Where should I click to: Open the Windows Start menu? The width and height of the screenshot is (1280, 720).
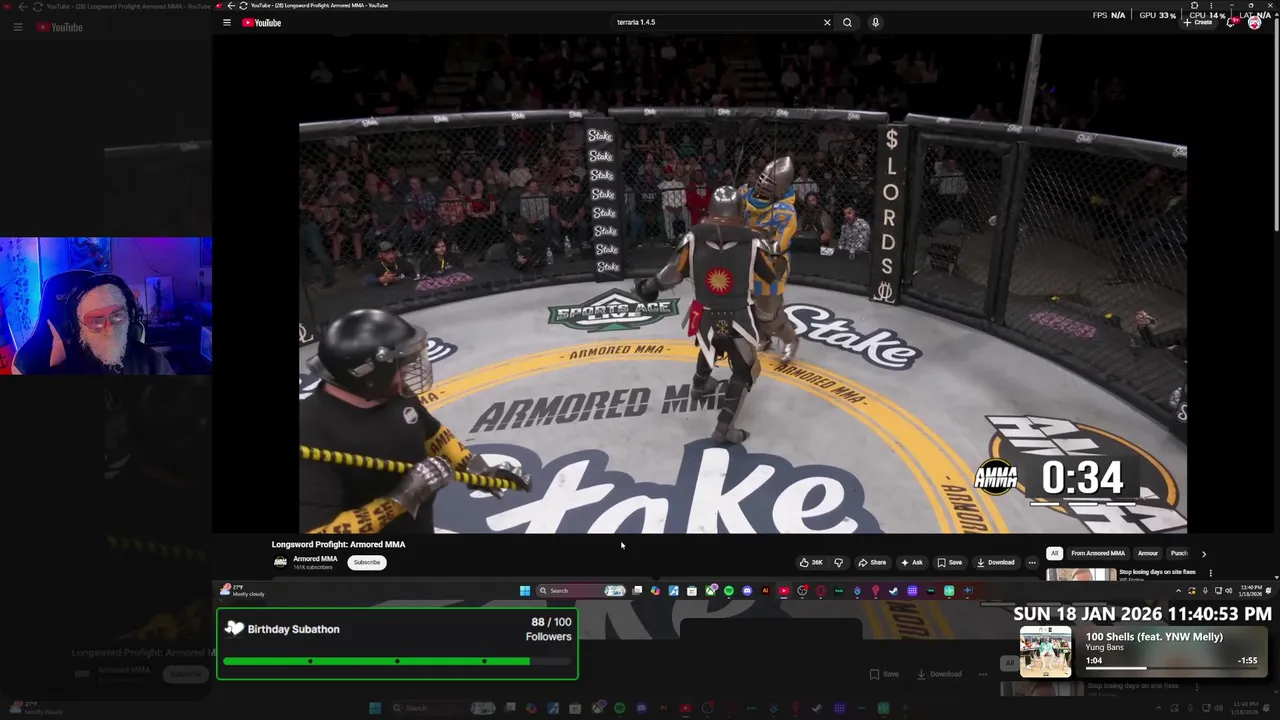pos(524,590)
